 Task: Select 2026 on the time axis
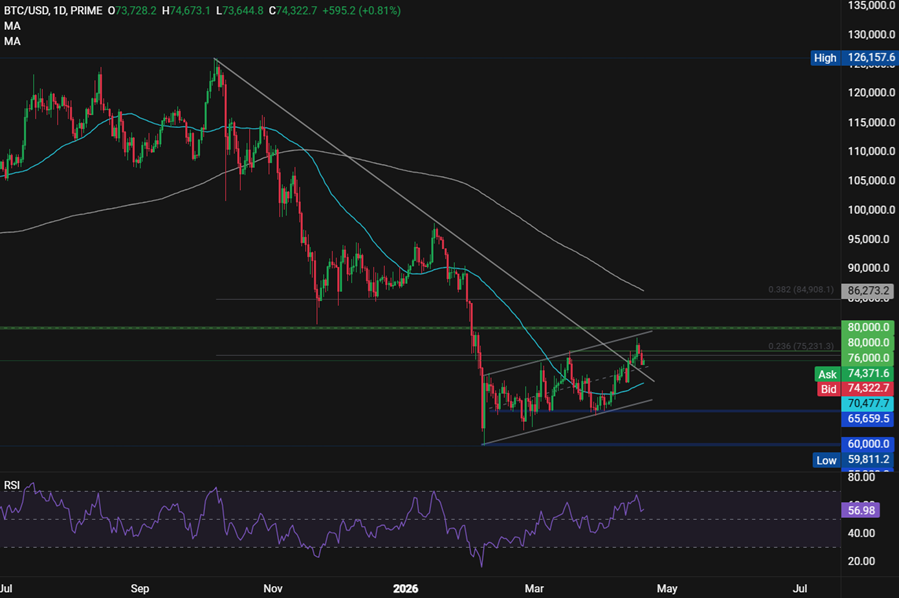point(405,589)
